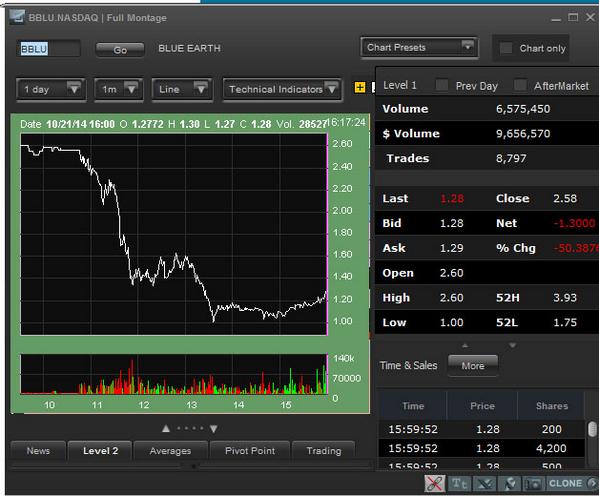Click the arrow icon next to CLONE
Image resolution: width=599 pixels, height=496 pixels.
[593, 483]
